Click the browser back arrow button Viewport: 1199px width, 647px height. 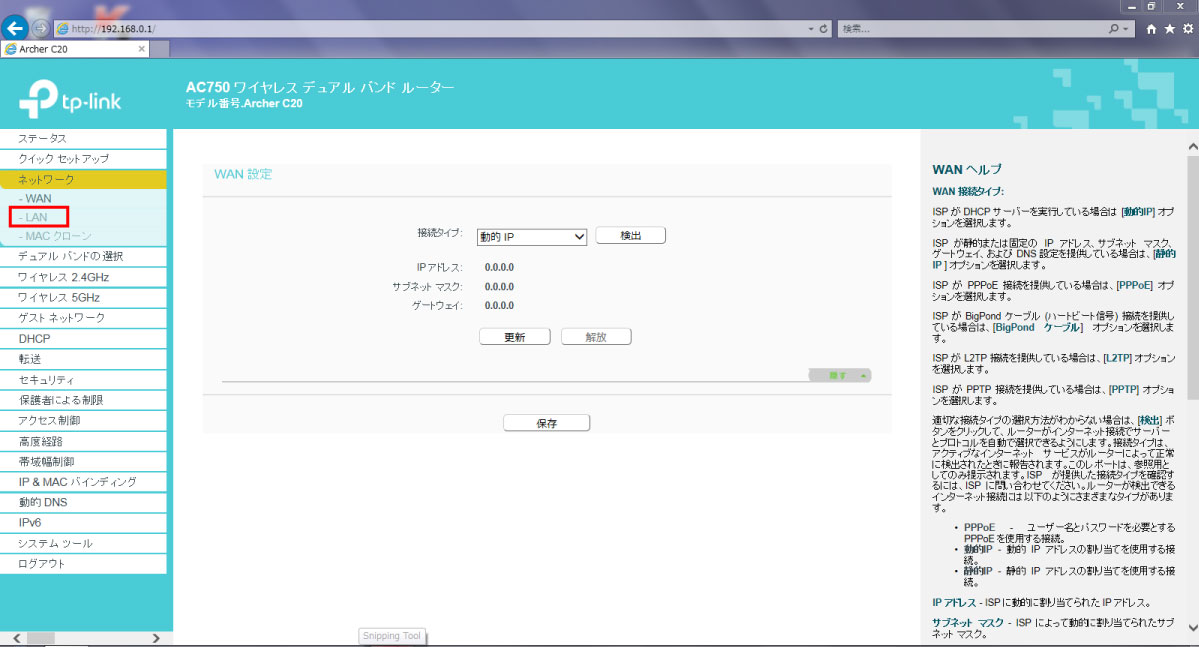point(14,29)
